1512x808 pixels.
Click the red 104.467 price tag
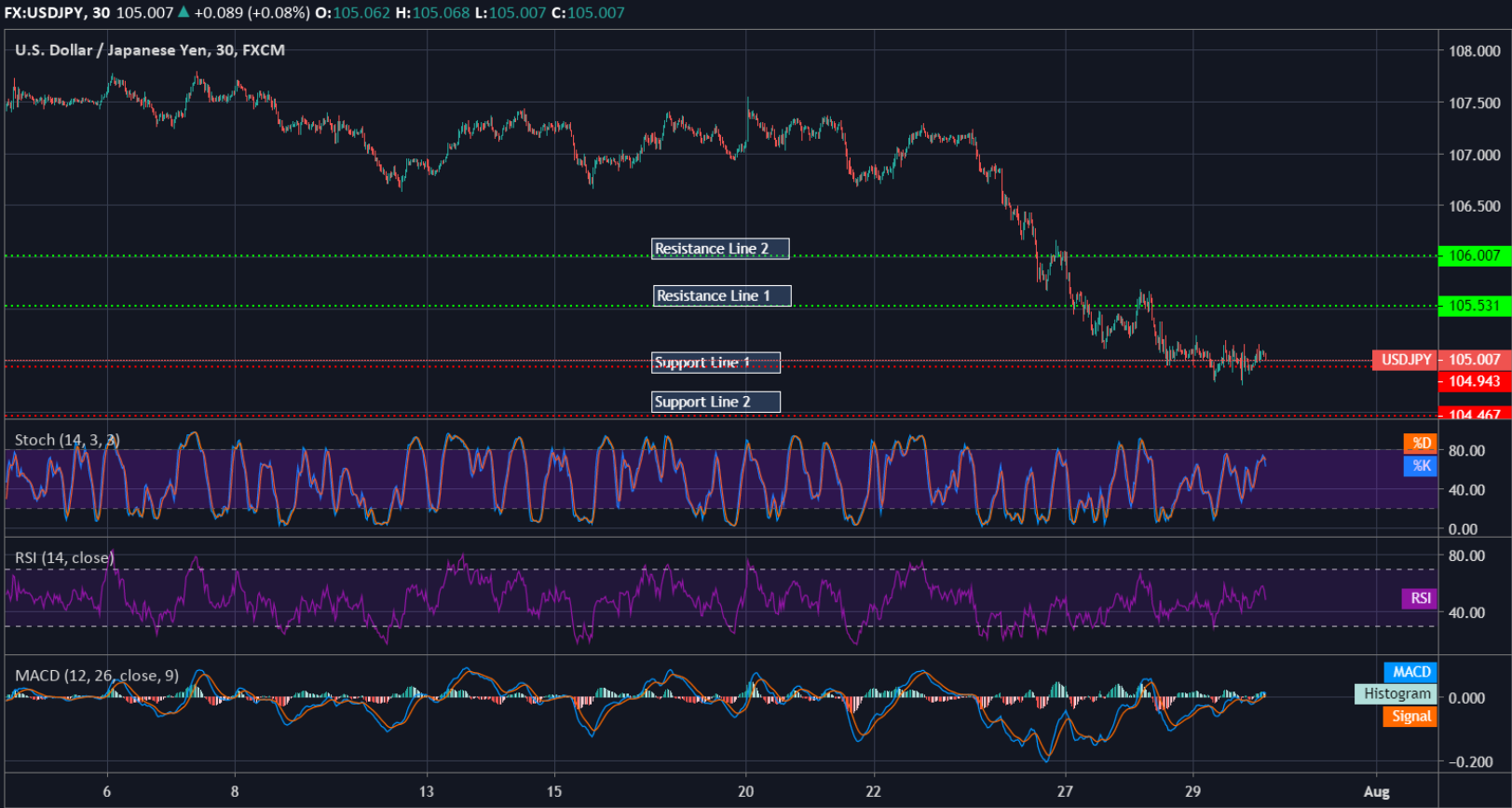(1475, 414)
